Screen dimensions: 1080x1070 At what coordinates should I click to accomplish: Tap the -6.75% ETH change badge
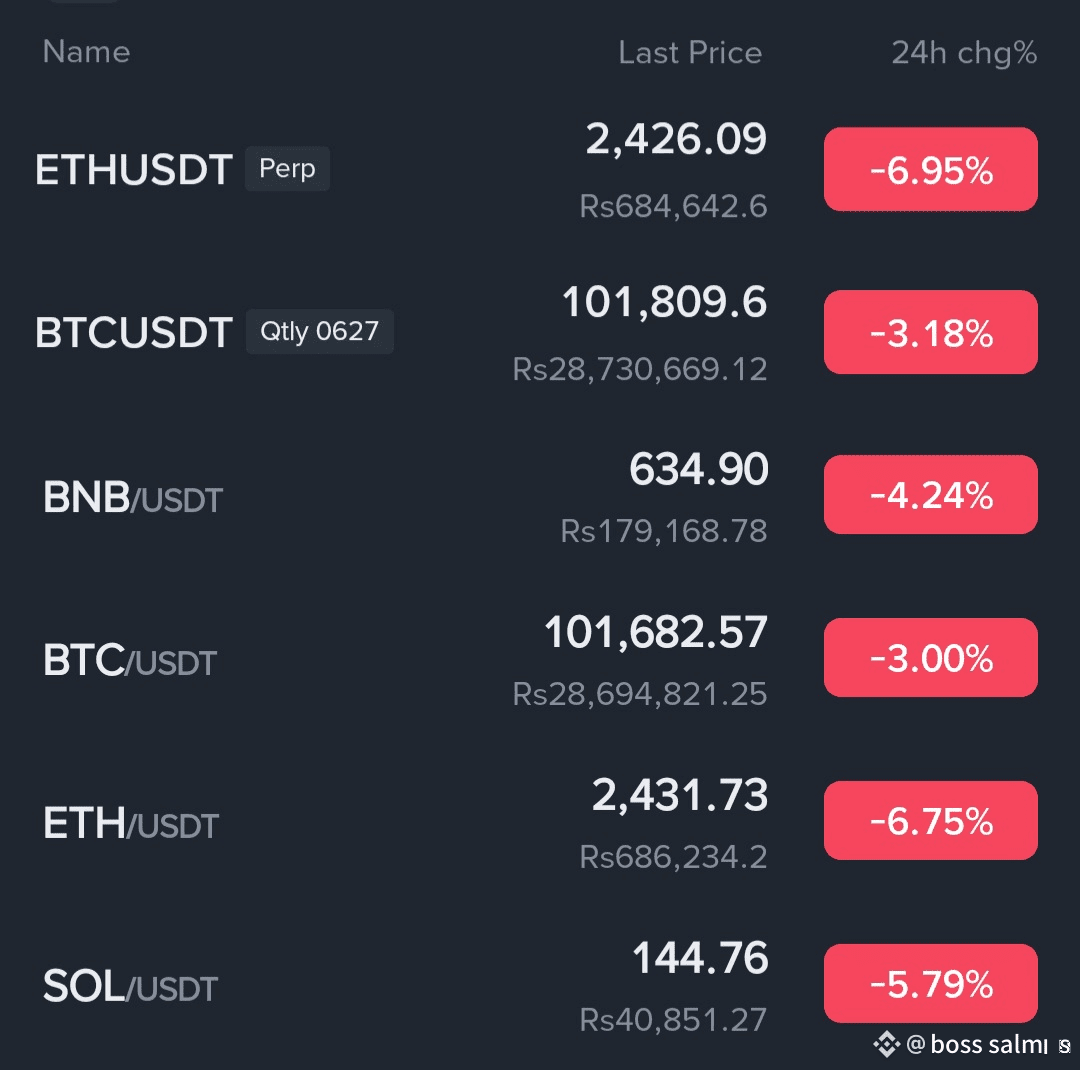(x=930, y=821)
